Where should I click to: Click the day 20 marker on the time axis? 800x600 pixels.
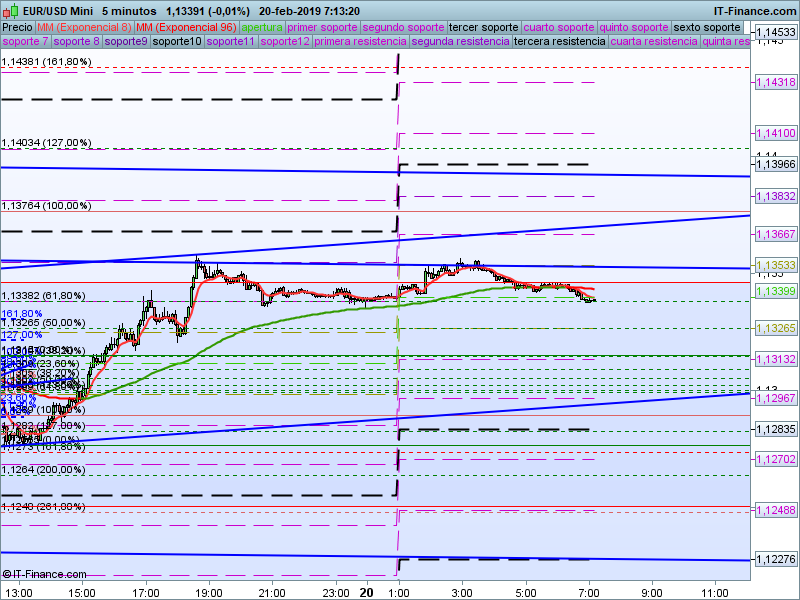367,592
